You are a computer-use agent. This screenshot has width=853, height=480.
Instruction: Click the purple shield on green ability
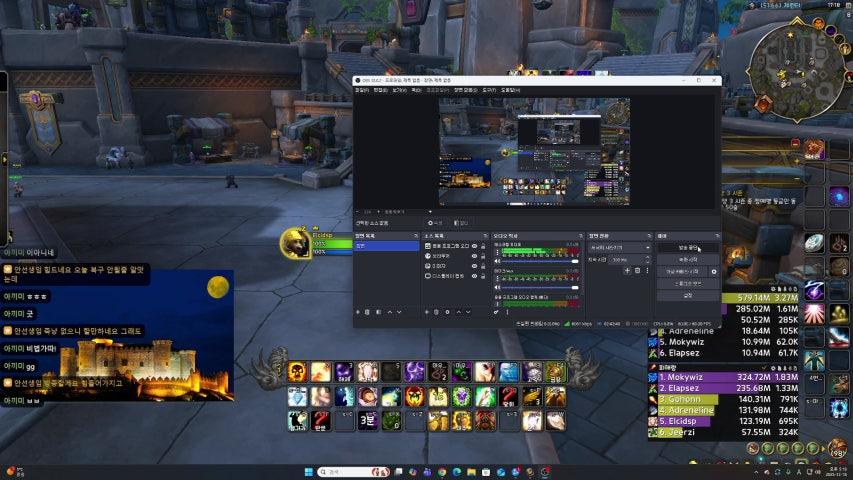point(461,397)
